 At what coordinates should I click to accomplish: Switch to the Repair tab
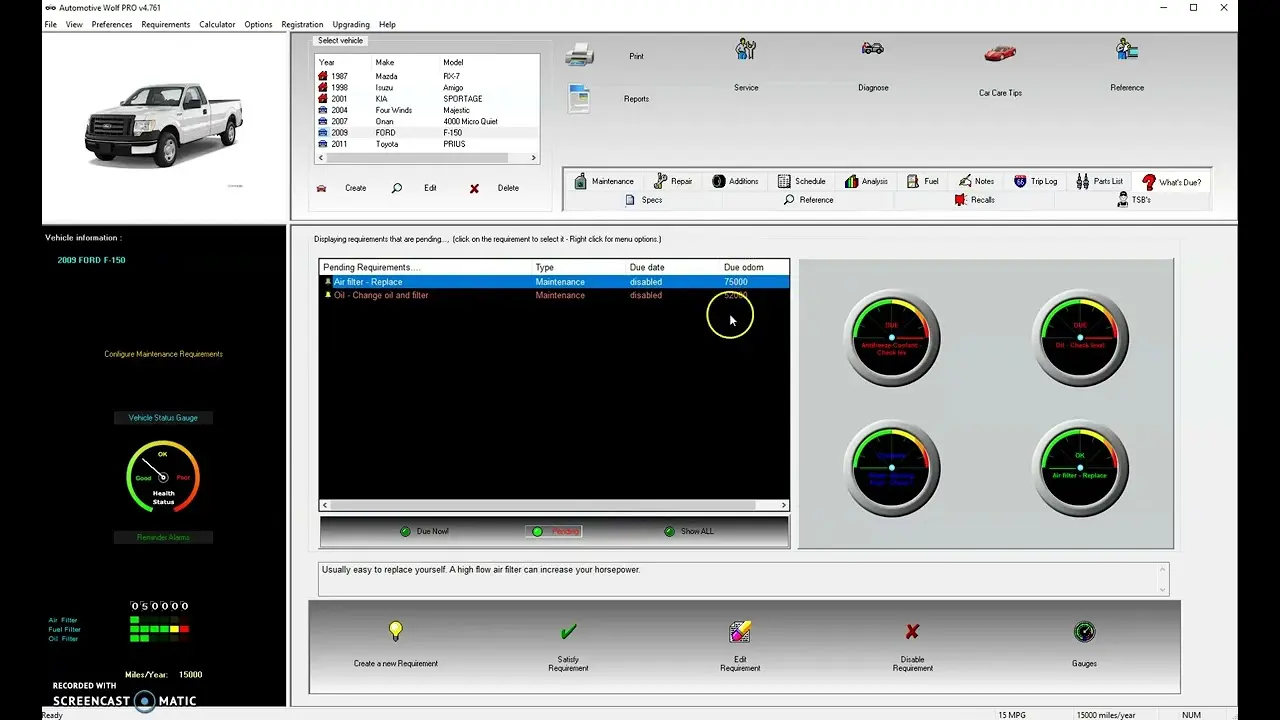(673, 181)
